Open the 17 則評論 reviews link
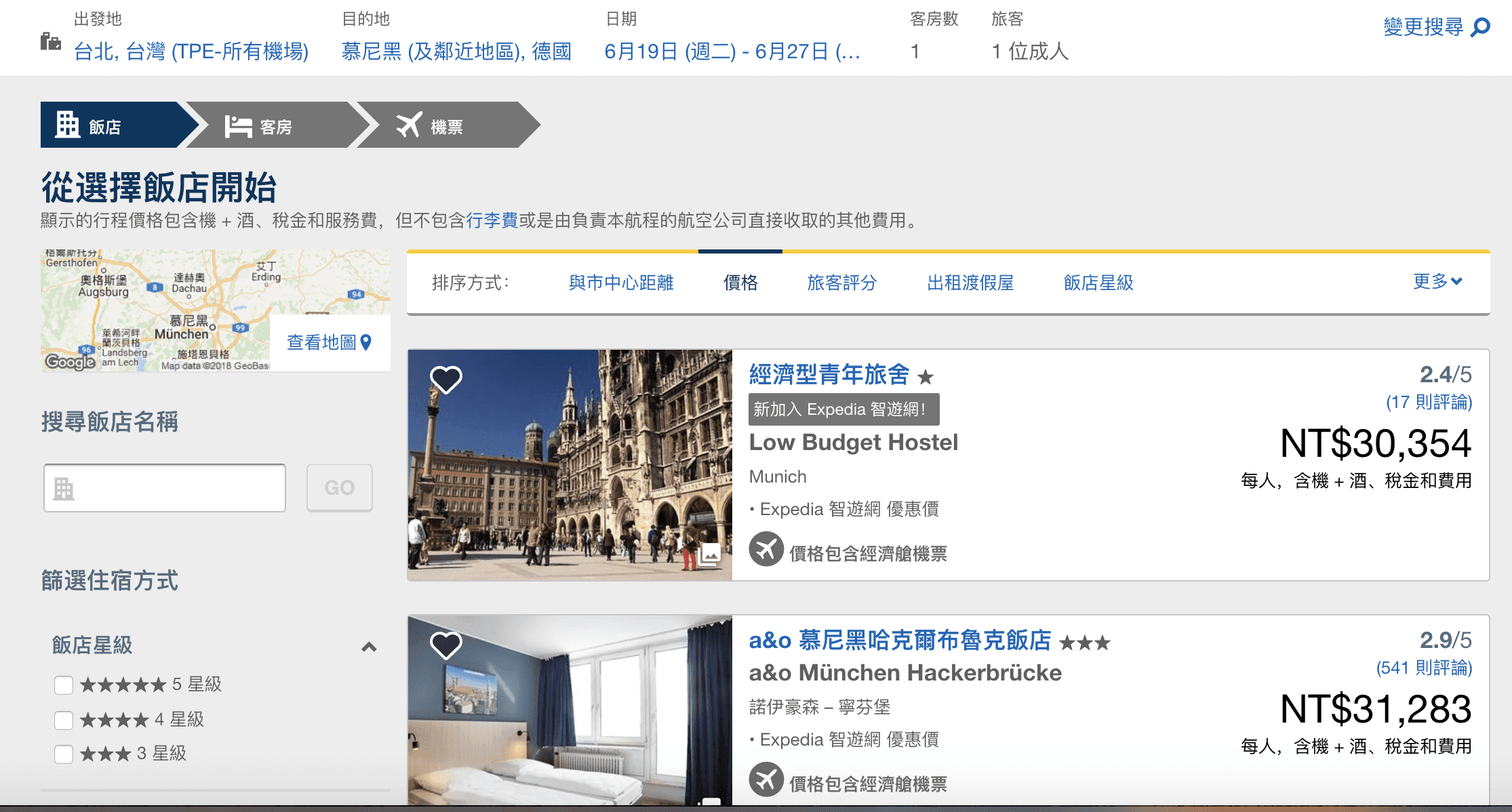The image size is (1512, 812). [x=1429, y=402]
